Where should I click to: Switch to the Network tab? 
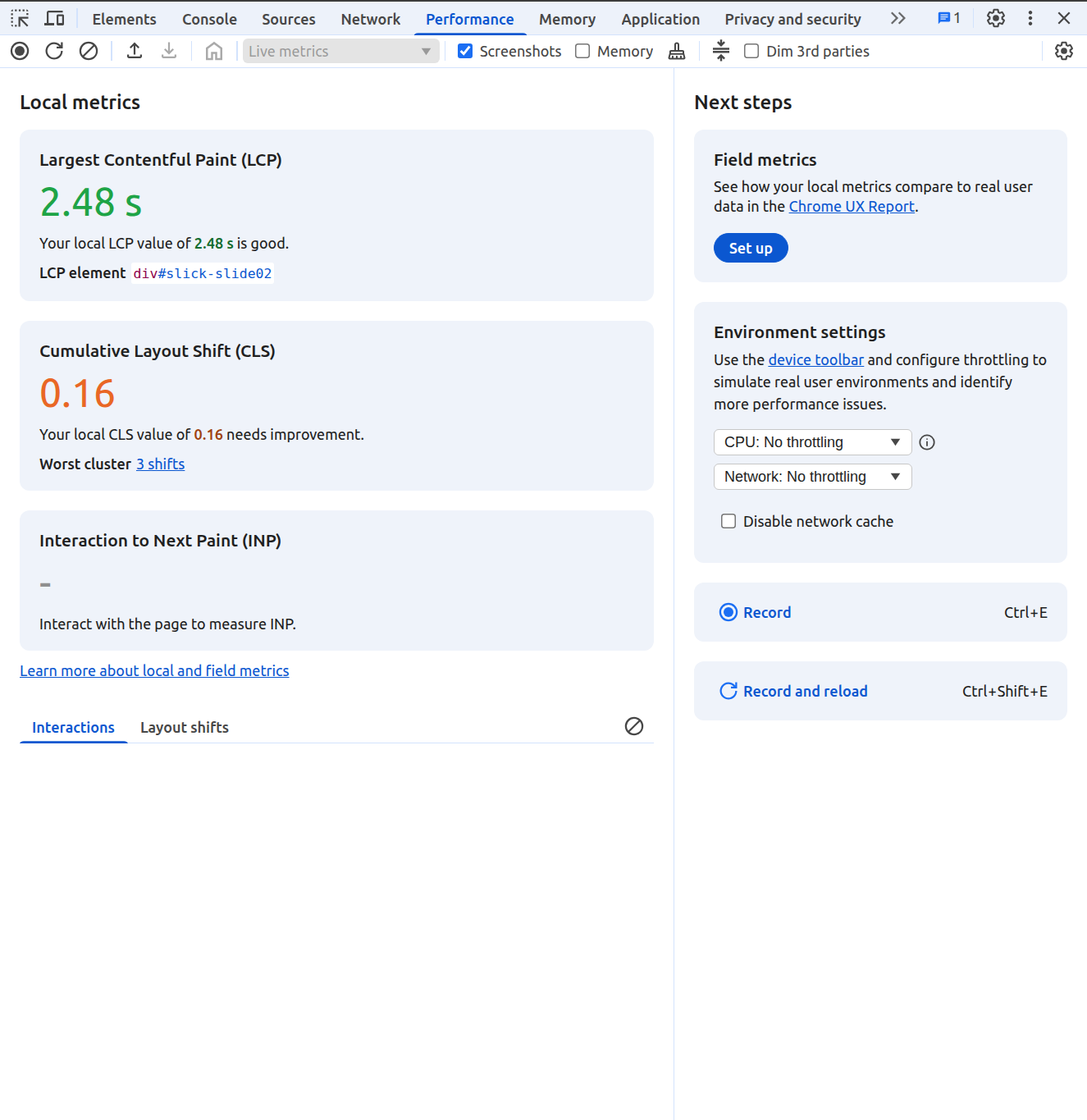pyautogui.click(x=370, y=19)
